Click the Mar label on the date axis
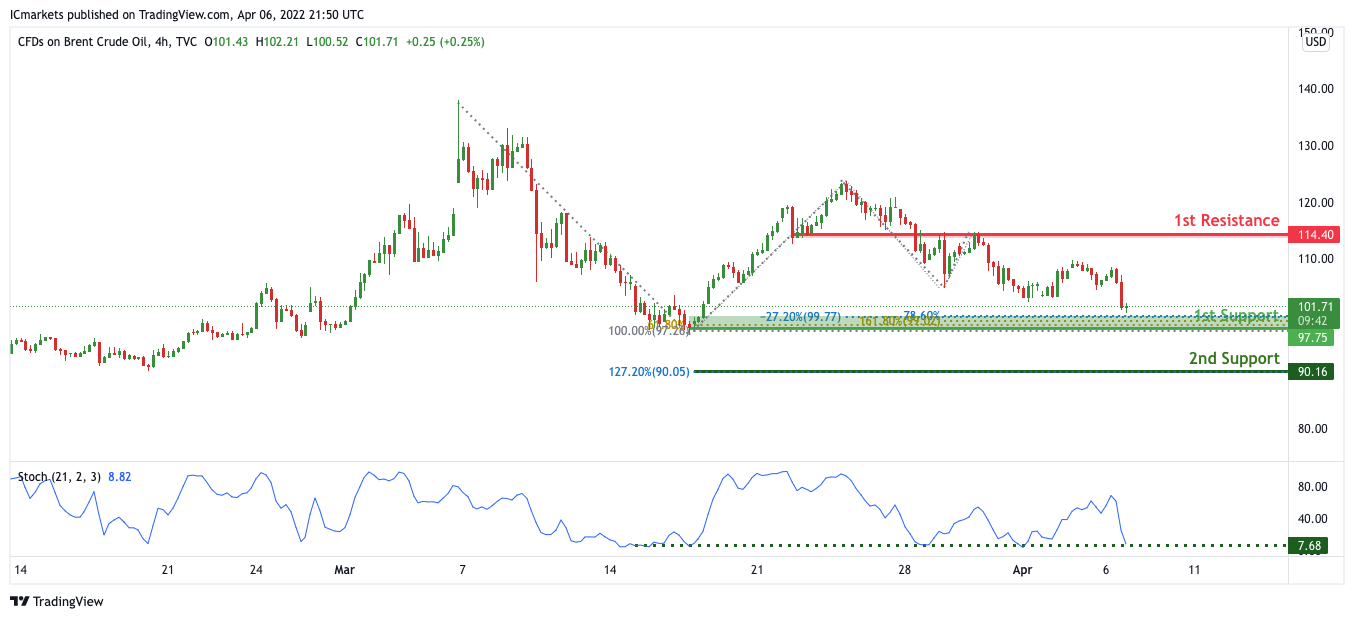Image resolution: width=1354 pixels, height=619 pixels. click(x=344, y=569)
